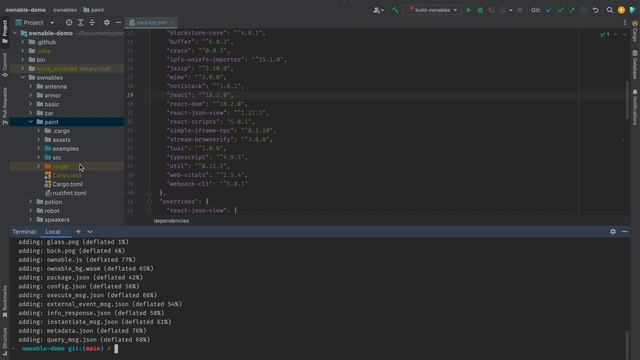Click ownables breadcrumb in navigation bar
The height and width of the screenshot is (360, 640).
pos(65,10)
